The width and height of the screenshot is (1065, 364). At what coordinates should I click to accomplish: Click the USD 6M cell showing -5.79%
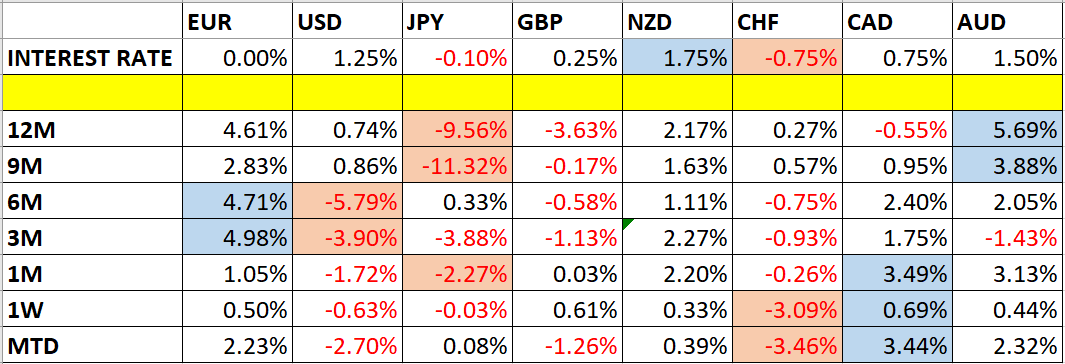(347, 201)
